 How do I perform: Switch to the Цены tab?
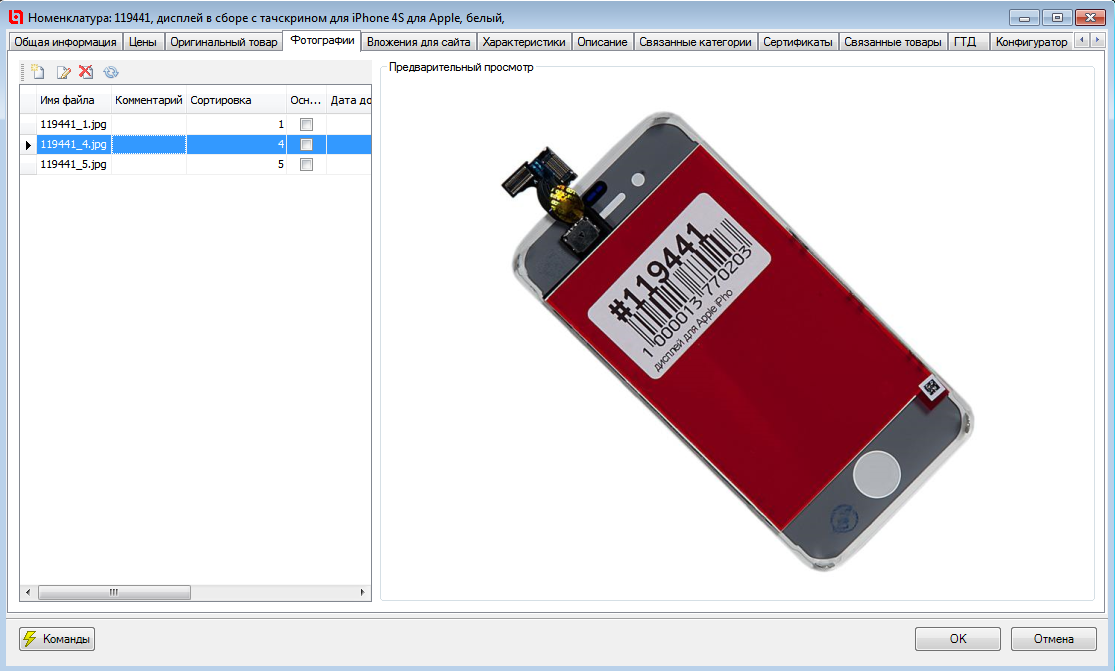[143, 42]
